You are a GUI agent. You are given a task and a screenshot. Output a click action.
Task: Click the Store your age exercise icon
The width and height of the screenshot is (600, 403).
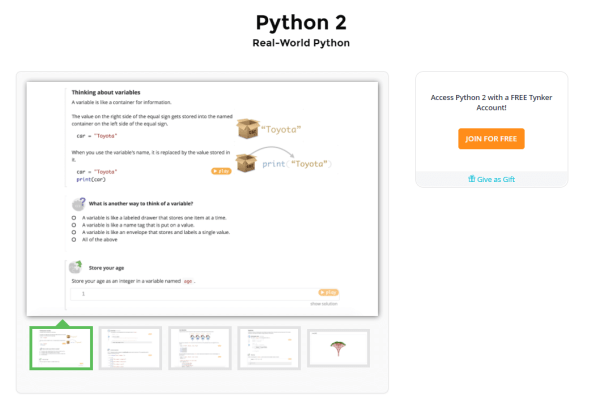[x=76, y=267]
